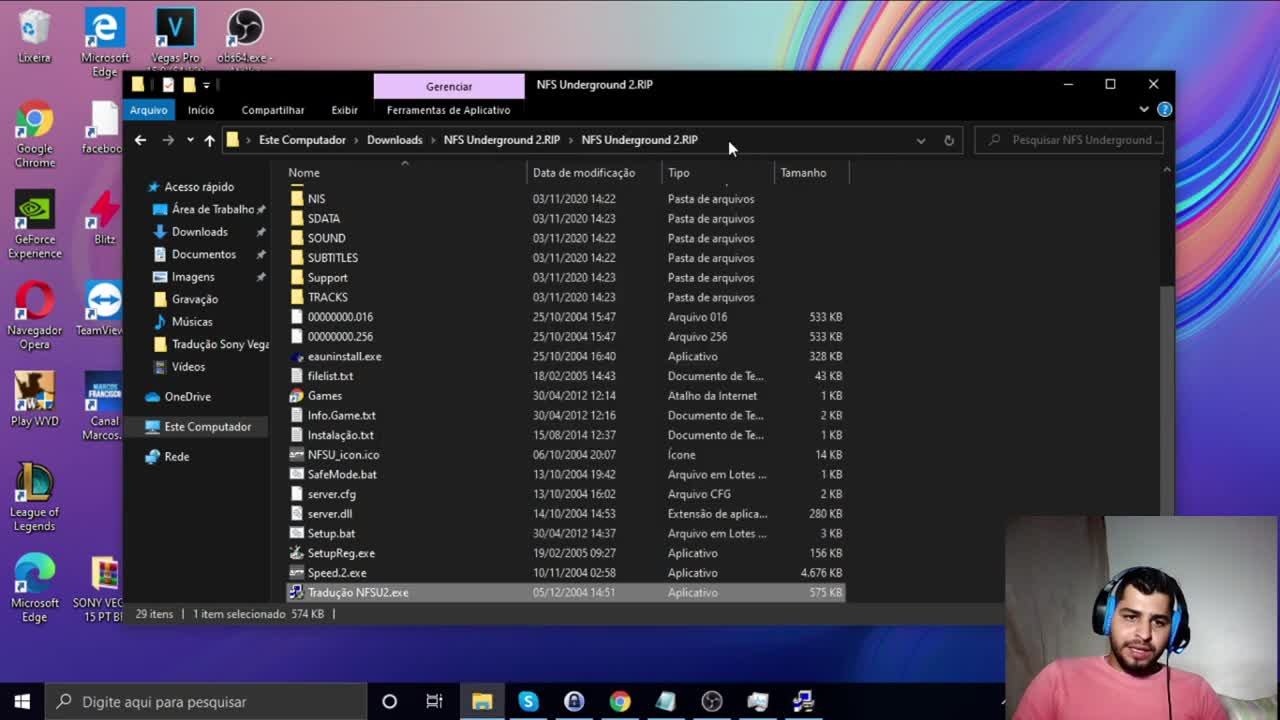1280x720 pixels.
Task: Select the filelist.txt document
Action: 330,376
